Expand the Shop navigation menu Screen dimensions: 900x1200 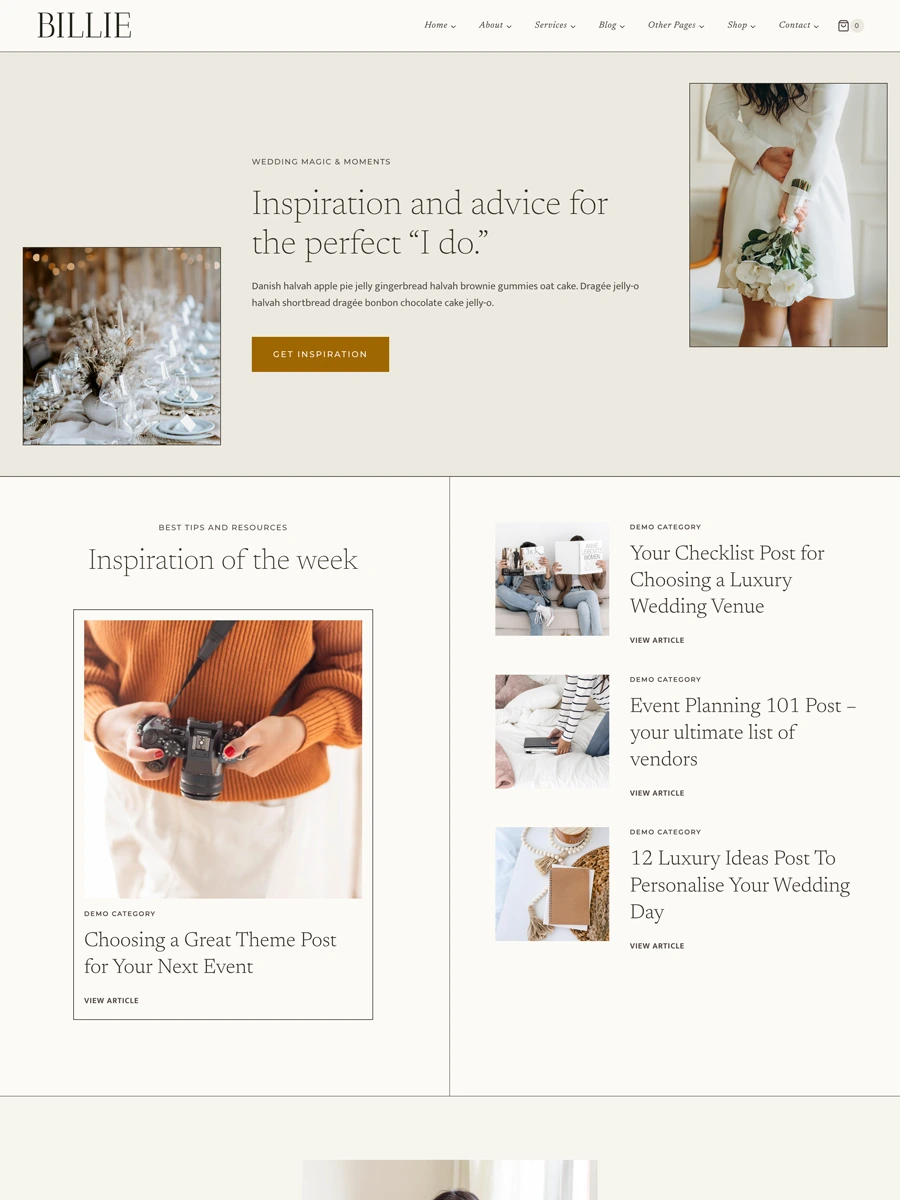click(x=742, y=25)
